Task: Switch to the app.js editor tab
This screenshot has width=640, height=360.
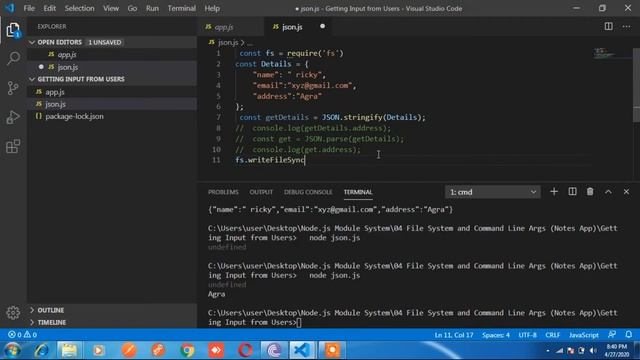Action: coord(231,27)
